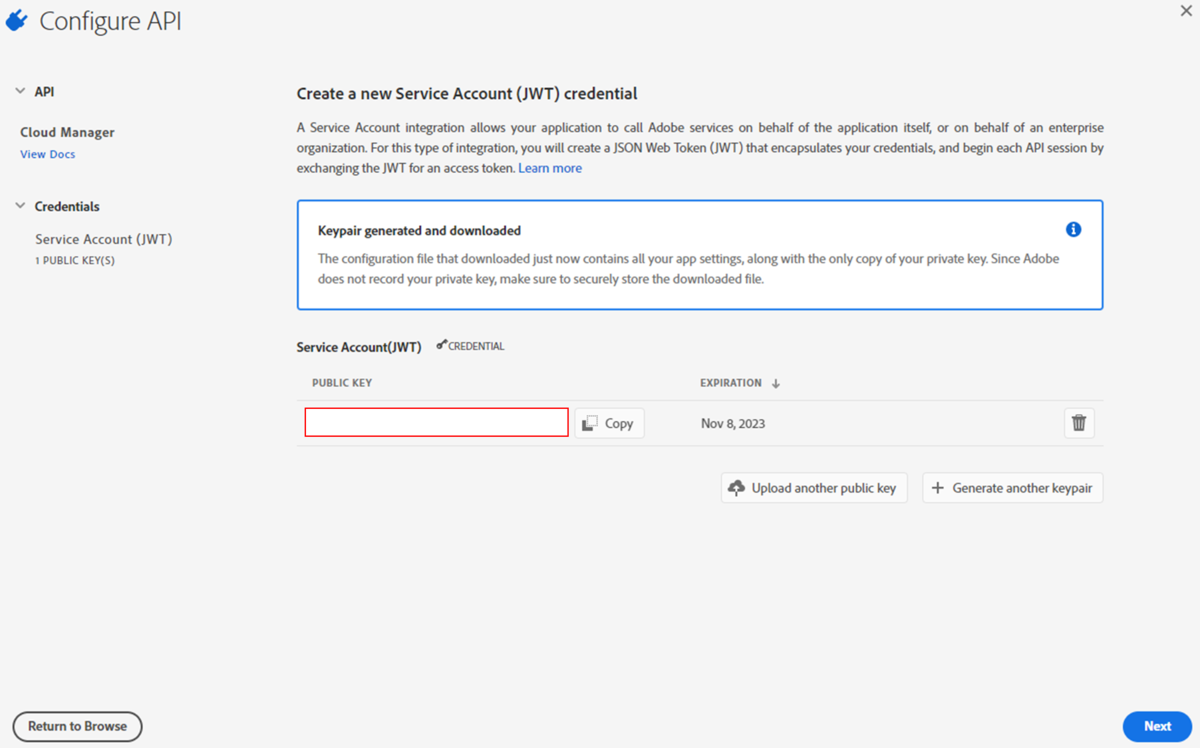
Task: Click the Next button
Action: coord(1157,726)
